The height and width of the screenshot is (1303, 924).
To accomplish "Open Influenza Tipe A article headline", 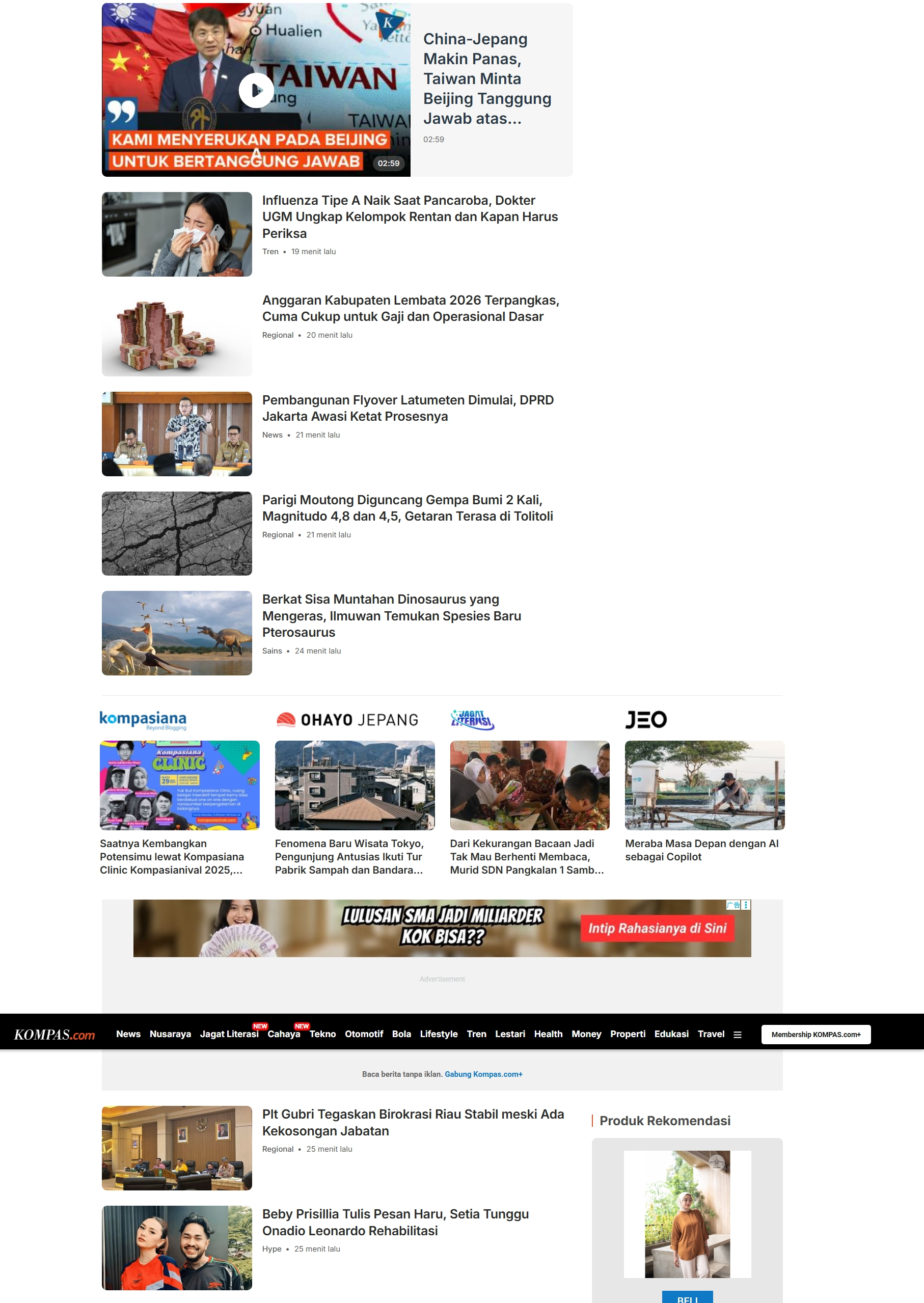I will [410, 217].
